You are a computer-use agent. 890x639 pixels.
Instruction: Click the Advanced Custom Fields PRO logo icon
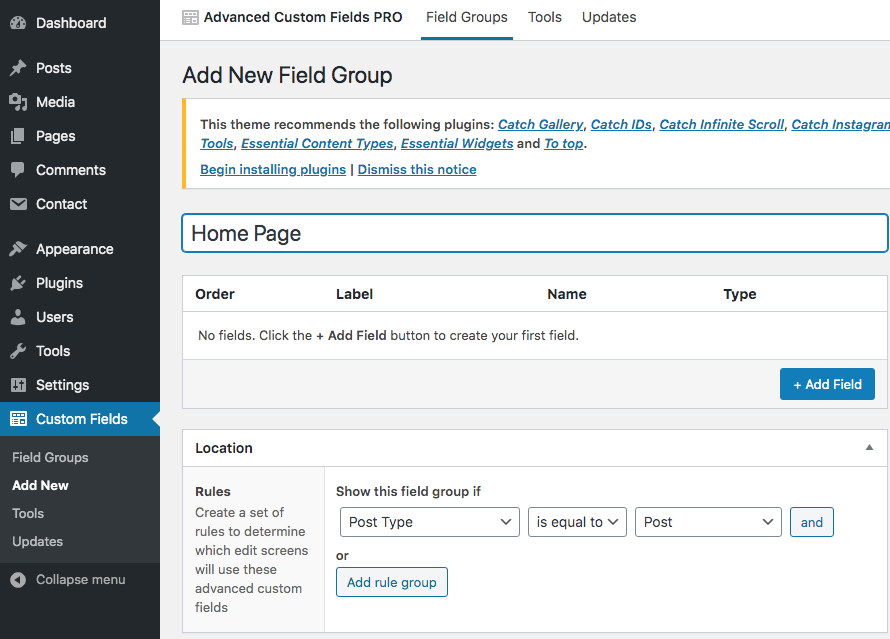click(x=190, y=18)
